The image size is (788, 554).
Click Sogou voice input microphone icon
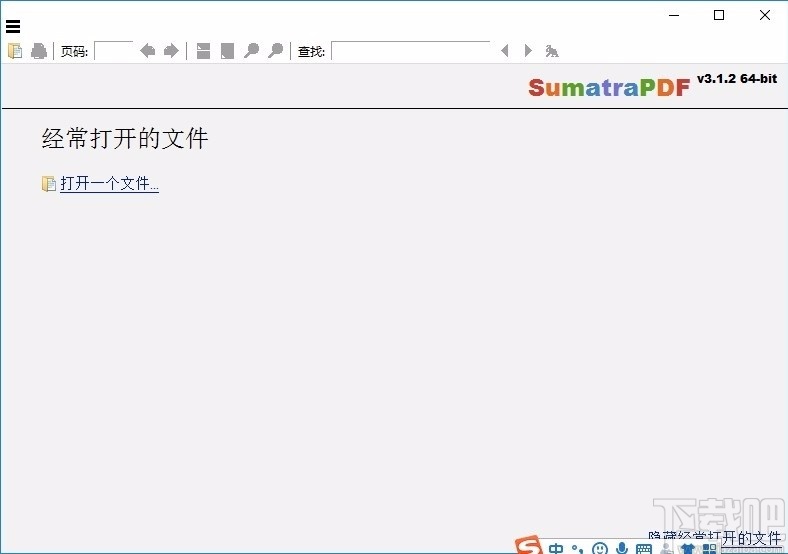(x=622, y=548)
